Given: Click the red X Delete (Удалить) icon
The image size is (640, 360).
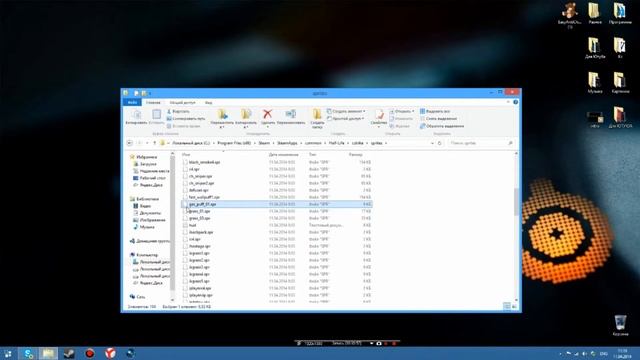Looking at the screenshot, I should tap(268, 114).
